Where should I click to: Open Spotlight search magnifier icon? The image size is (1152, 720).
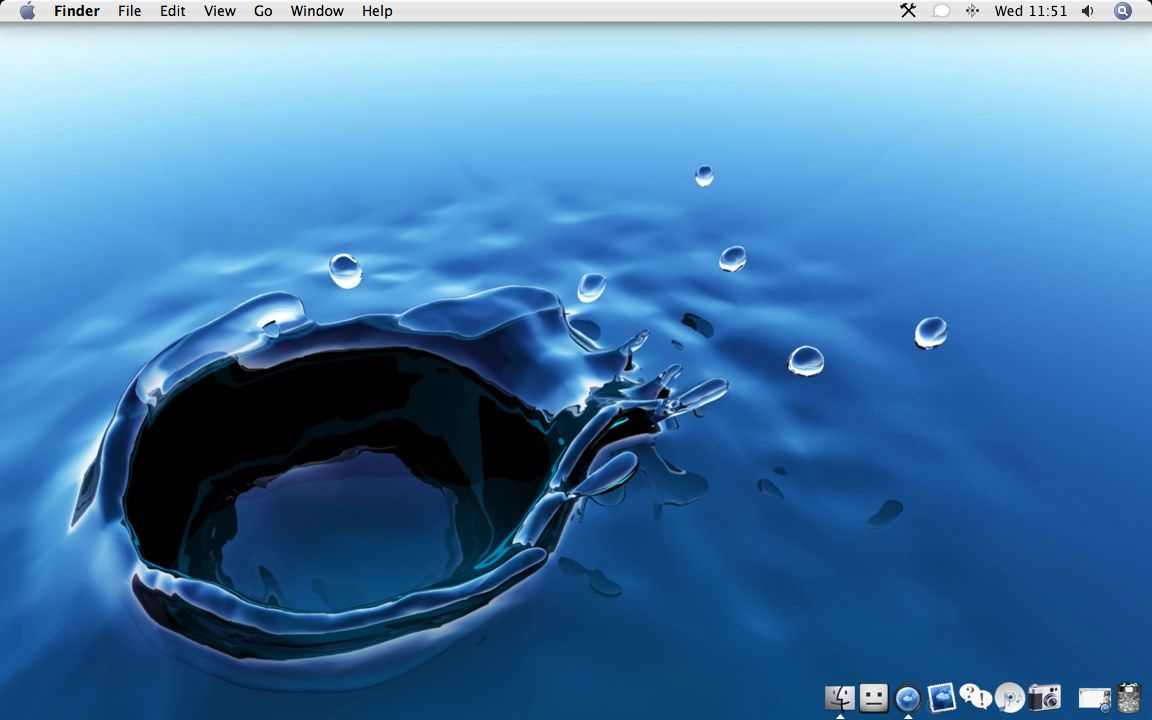tap(1123, 11)
